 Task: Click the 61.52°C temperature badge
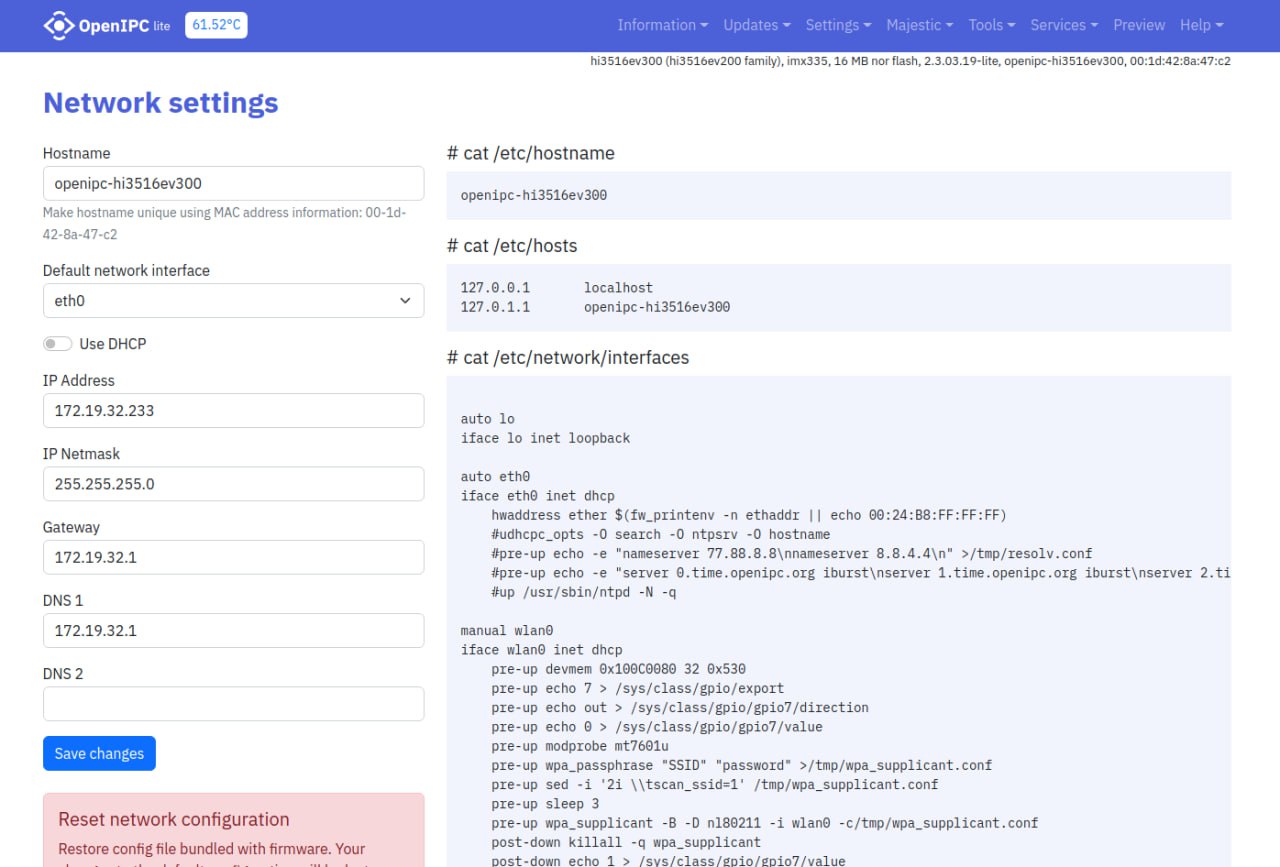click(x=216, y=25)
